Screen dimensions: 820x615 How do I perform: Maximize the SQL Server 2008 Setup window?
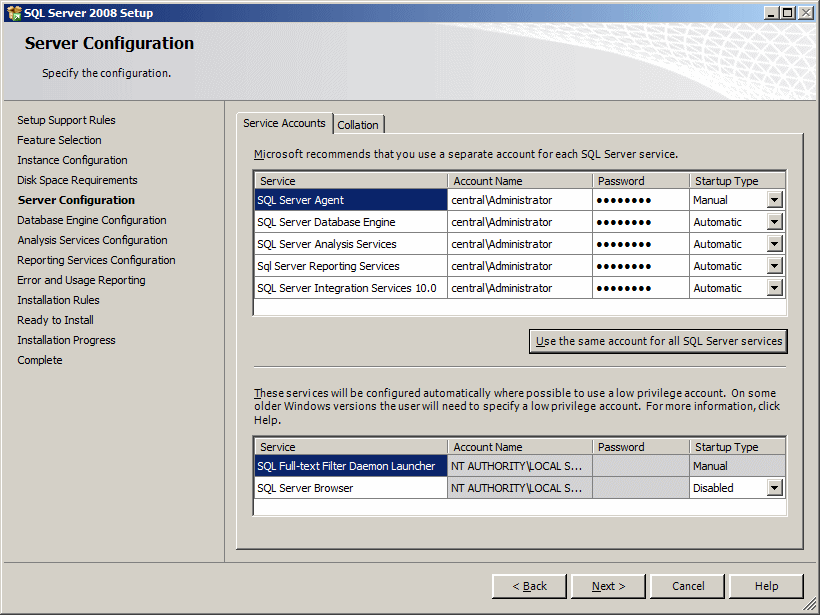pos(788,13)
